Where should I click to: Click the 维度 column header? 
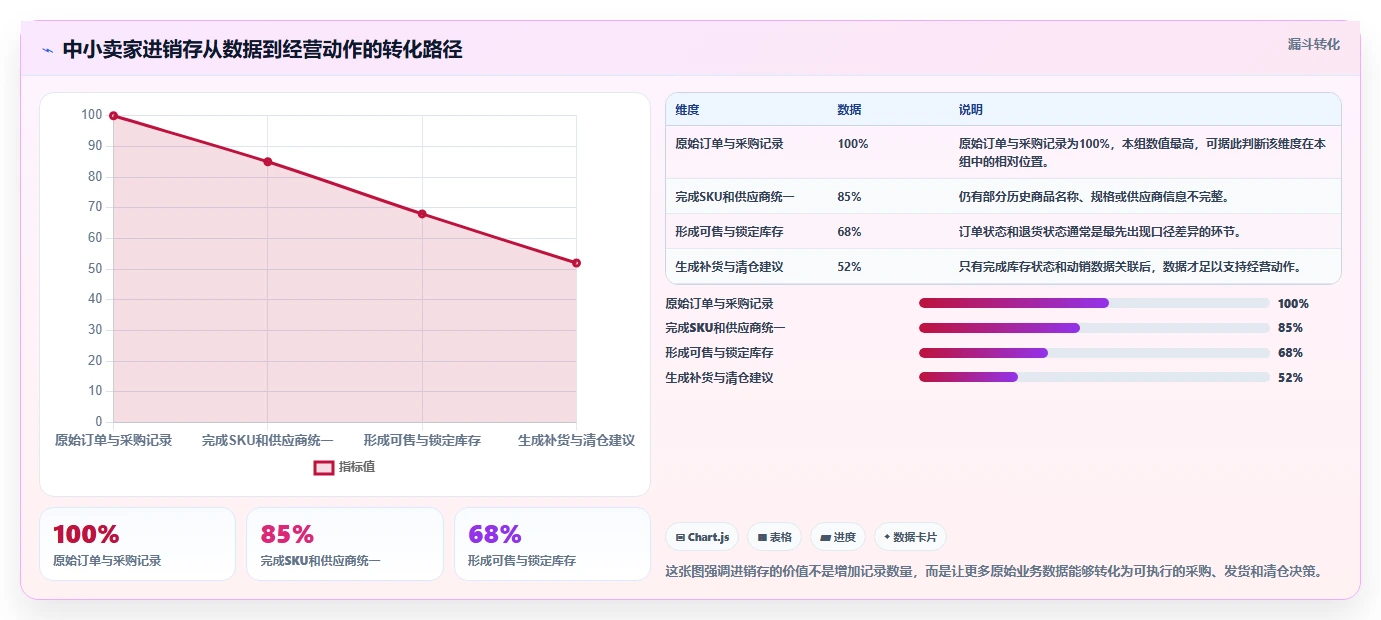pyautogui.click(x=687, y=110)
